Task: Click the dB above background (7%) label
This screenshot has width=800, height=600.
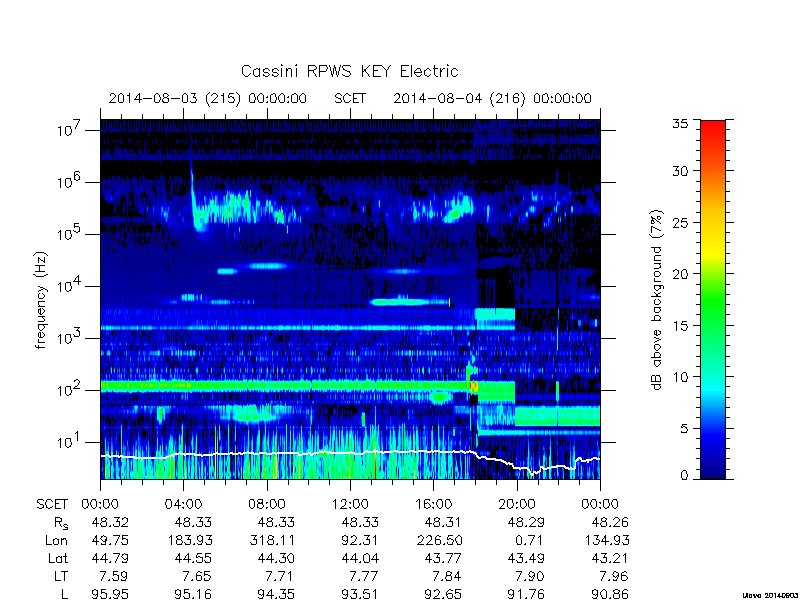Action: (657, 300)
